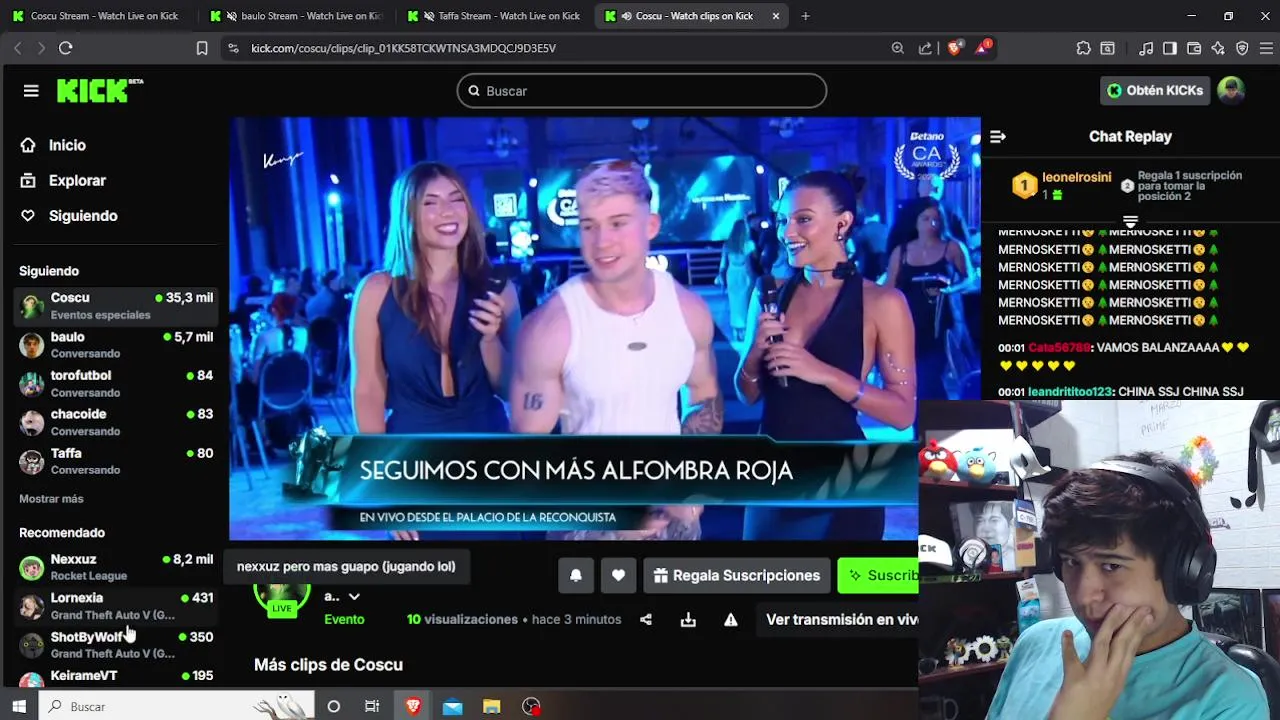Open recommended channel Lornexia

117,606
